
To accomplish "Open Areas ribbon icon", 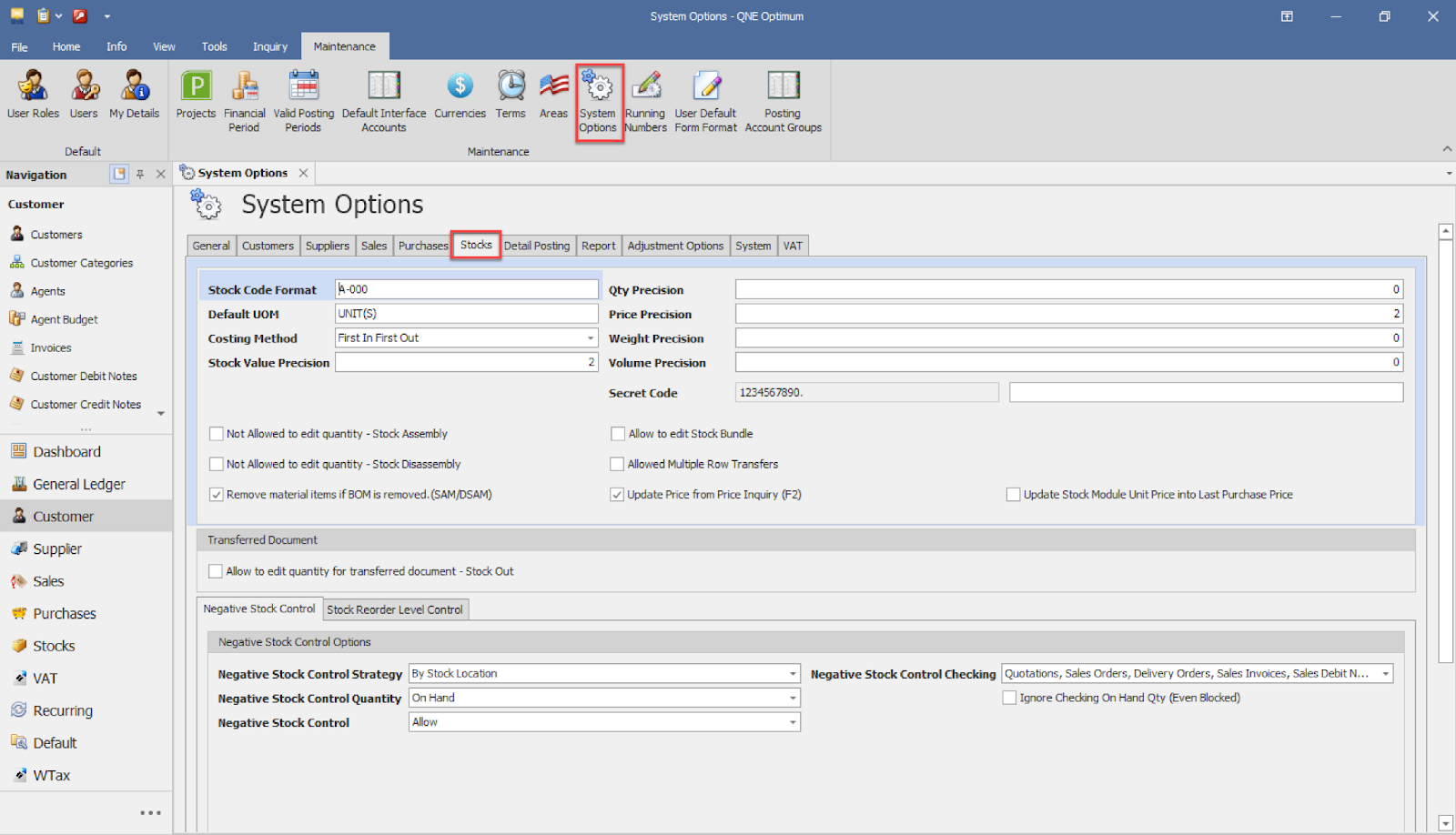I will point(553,96).
